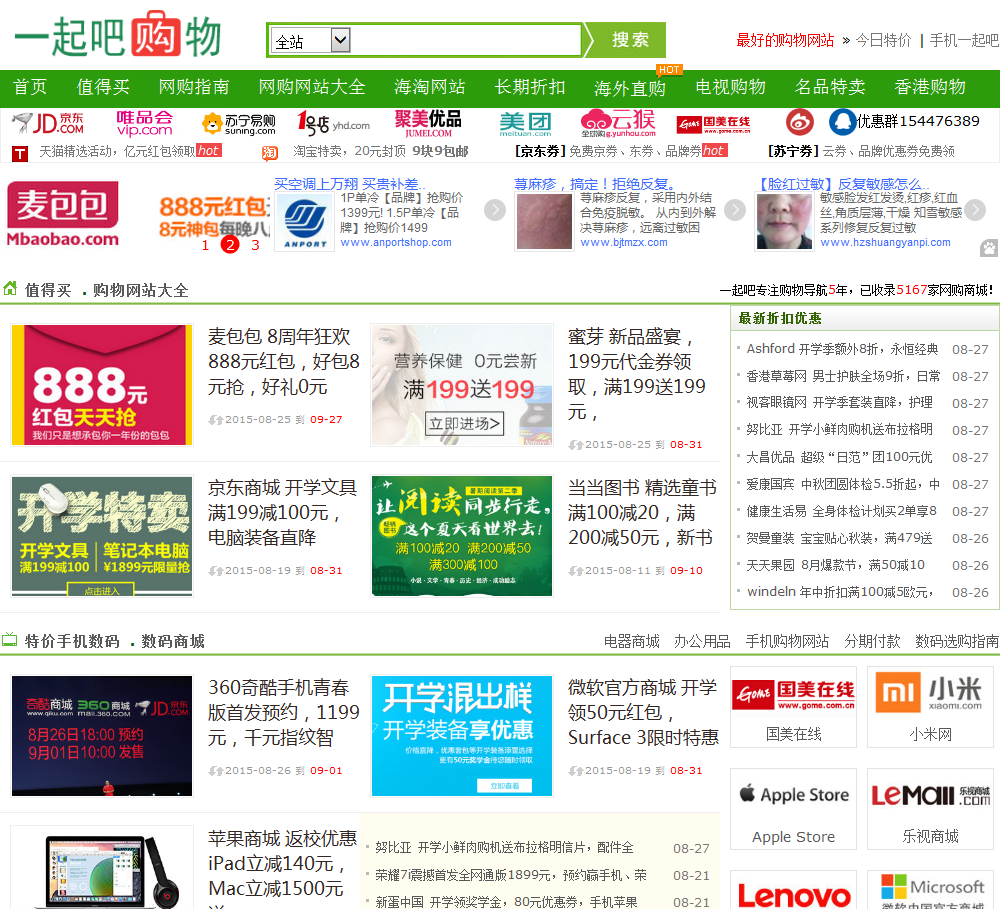
Task: Click the red Tmall T icon
Action: [20, 153]
